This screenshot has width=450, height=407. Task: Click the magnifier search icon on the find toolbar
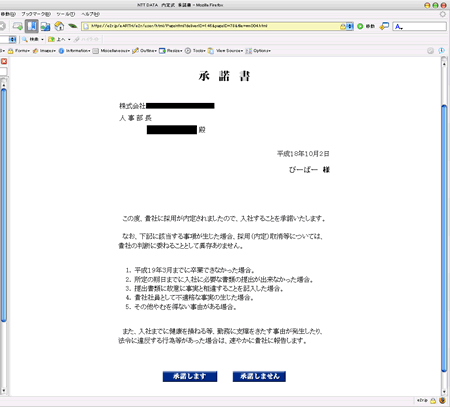[x=25, y=39]
